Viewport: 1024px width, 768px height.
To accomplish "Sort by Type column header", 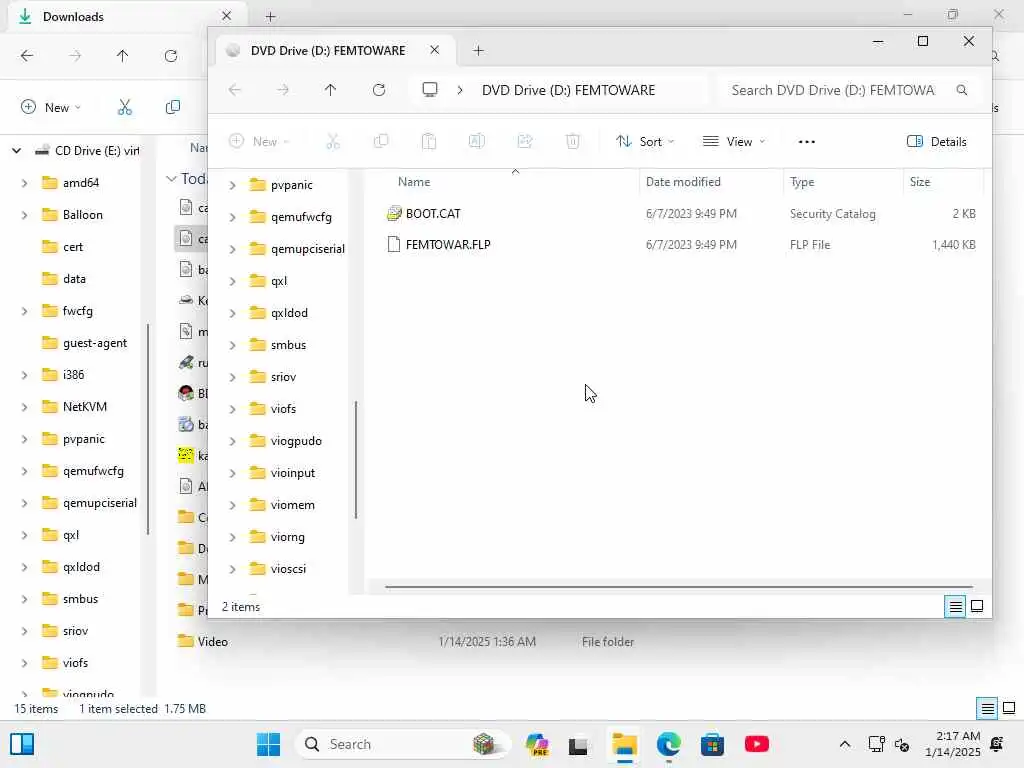I will [802, 182].
